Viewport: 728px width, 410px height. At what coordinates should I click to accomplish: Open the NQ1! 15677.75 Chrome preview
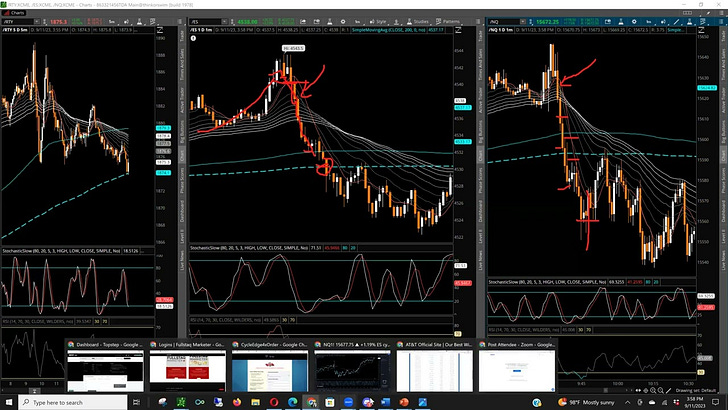pos(352,366)
